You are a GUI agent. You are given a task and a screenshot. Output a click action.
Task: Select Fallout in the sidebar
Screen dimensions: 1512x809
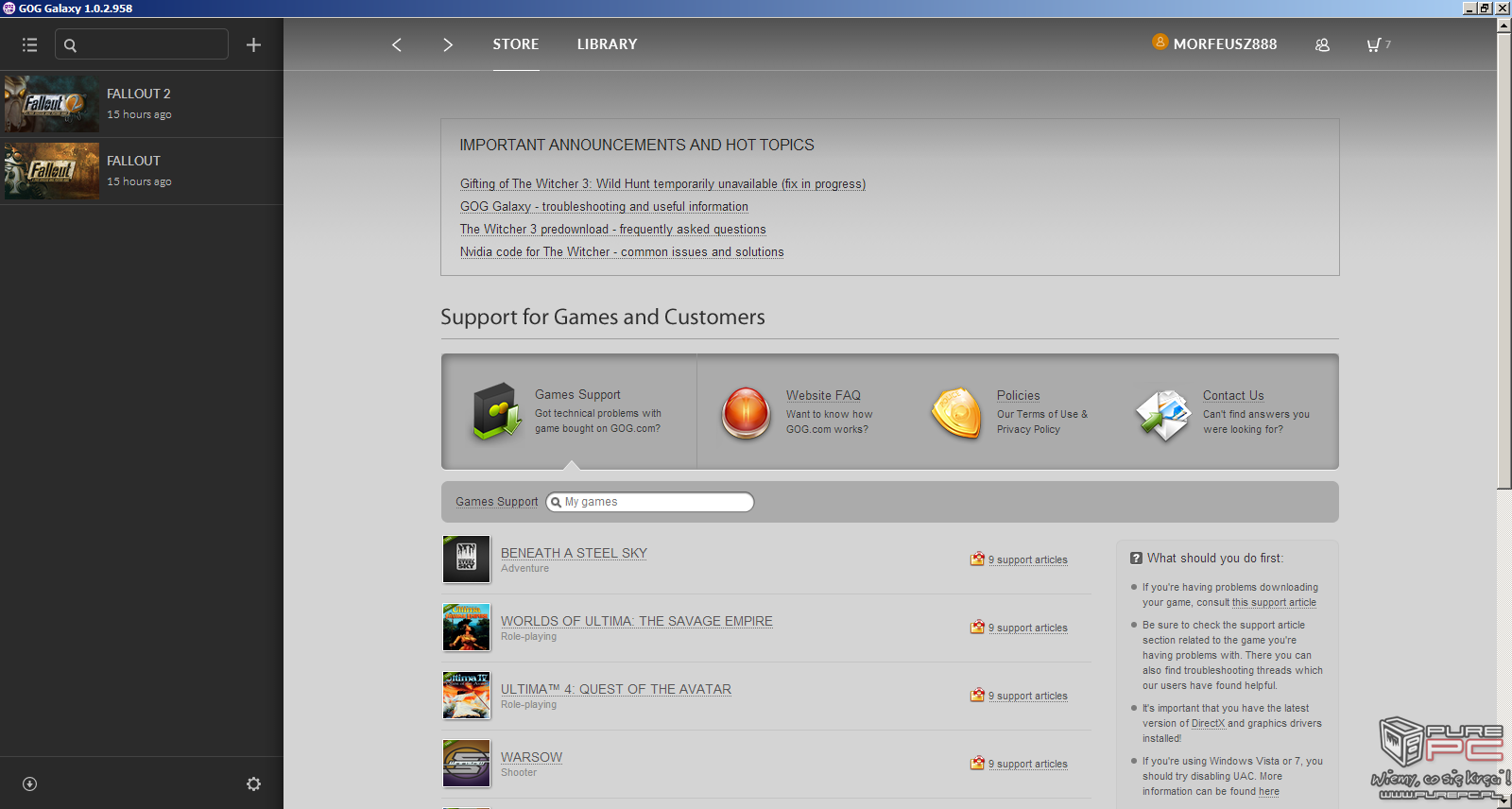tap(142, 171)
